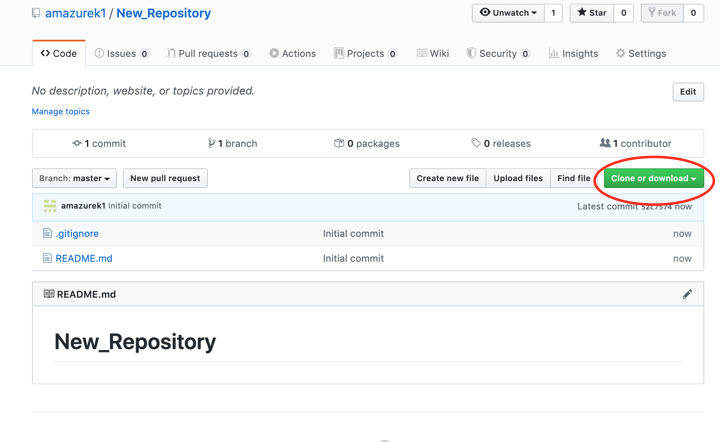
Task: Star this repository
Action: click(592, 13)
